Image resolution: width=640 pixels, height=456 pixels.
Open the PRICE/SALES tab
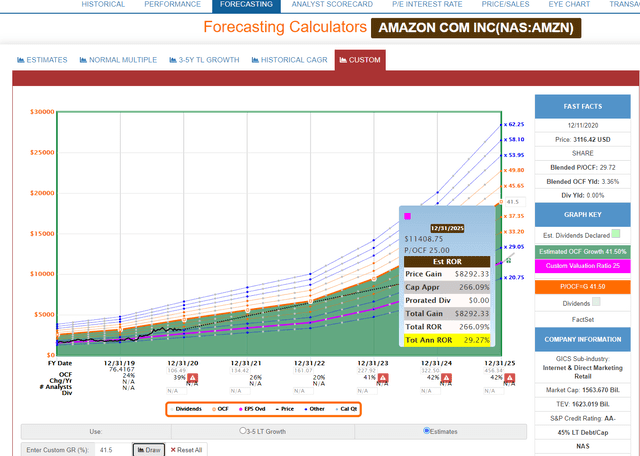click(505, 4)
